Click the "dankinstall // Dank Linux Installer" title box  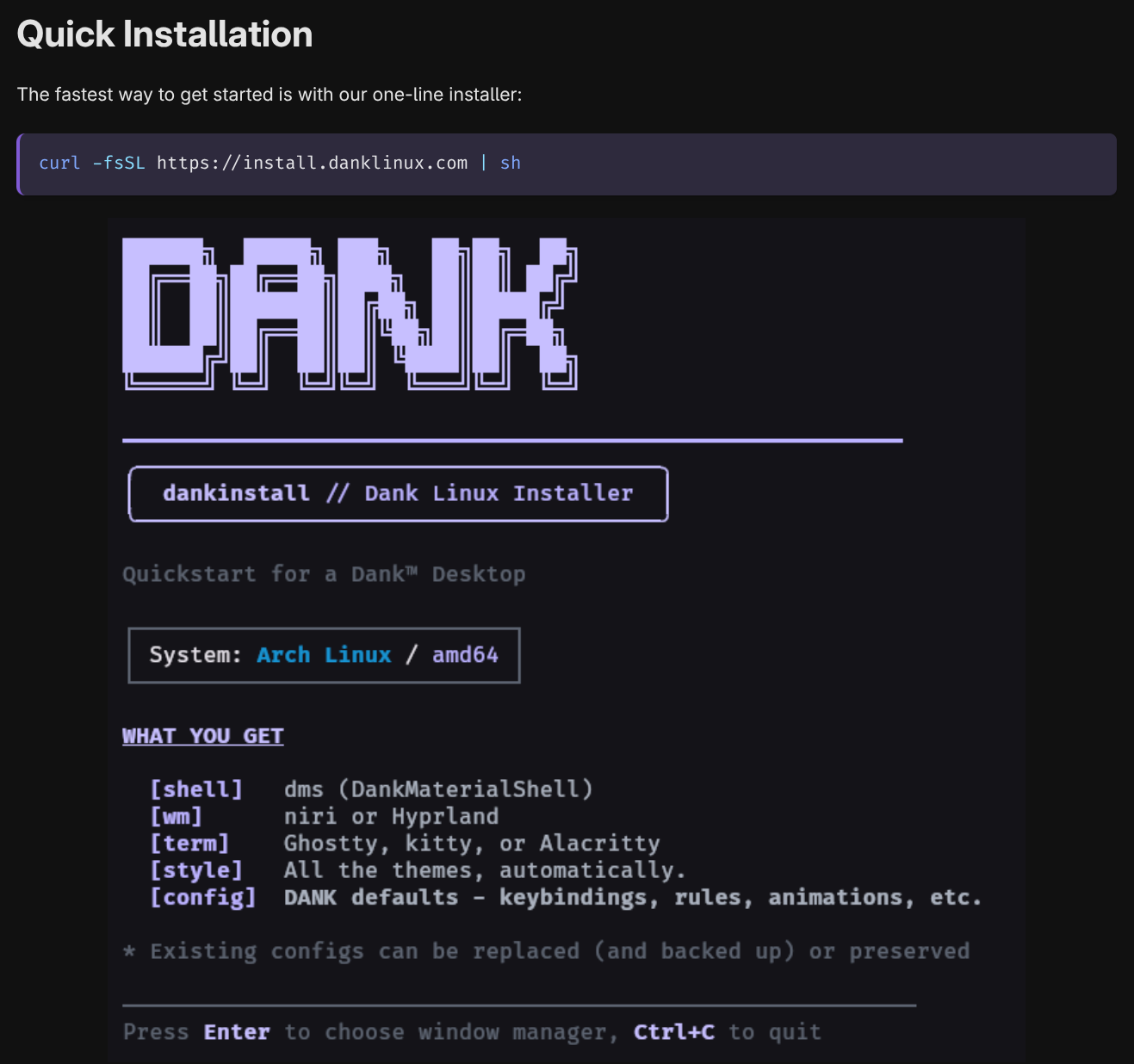(x=398, y=493)
